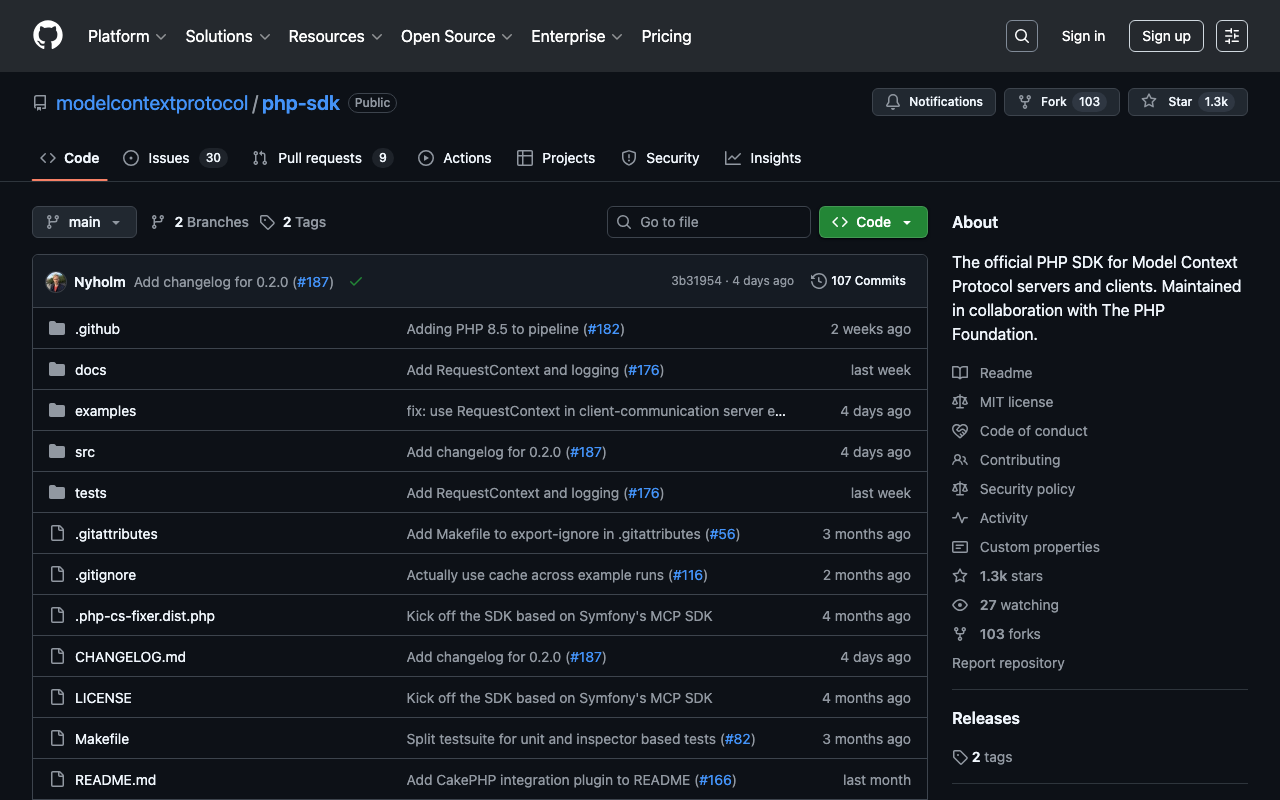Viewport: 1280px width, 800px height.
Task: Open the Pull requests tab
Action: pyautogui.click(x=321, y=158)
